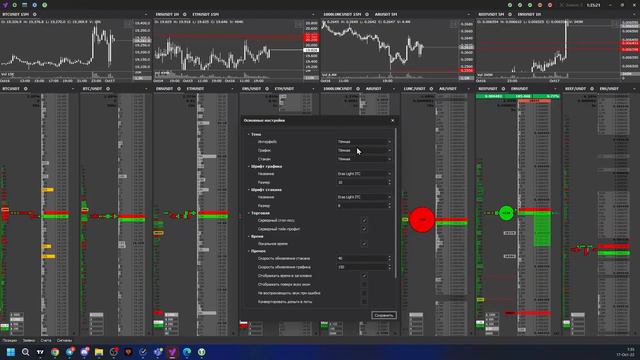Toggle Локальное время checkbox
The height and width of the screenshot is (360, 640).
pyautogui.click(x=364, y=244)
